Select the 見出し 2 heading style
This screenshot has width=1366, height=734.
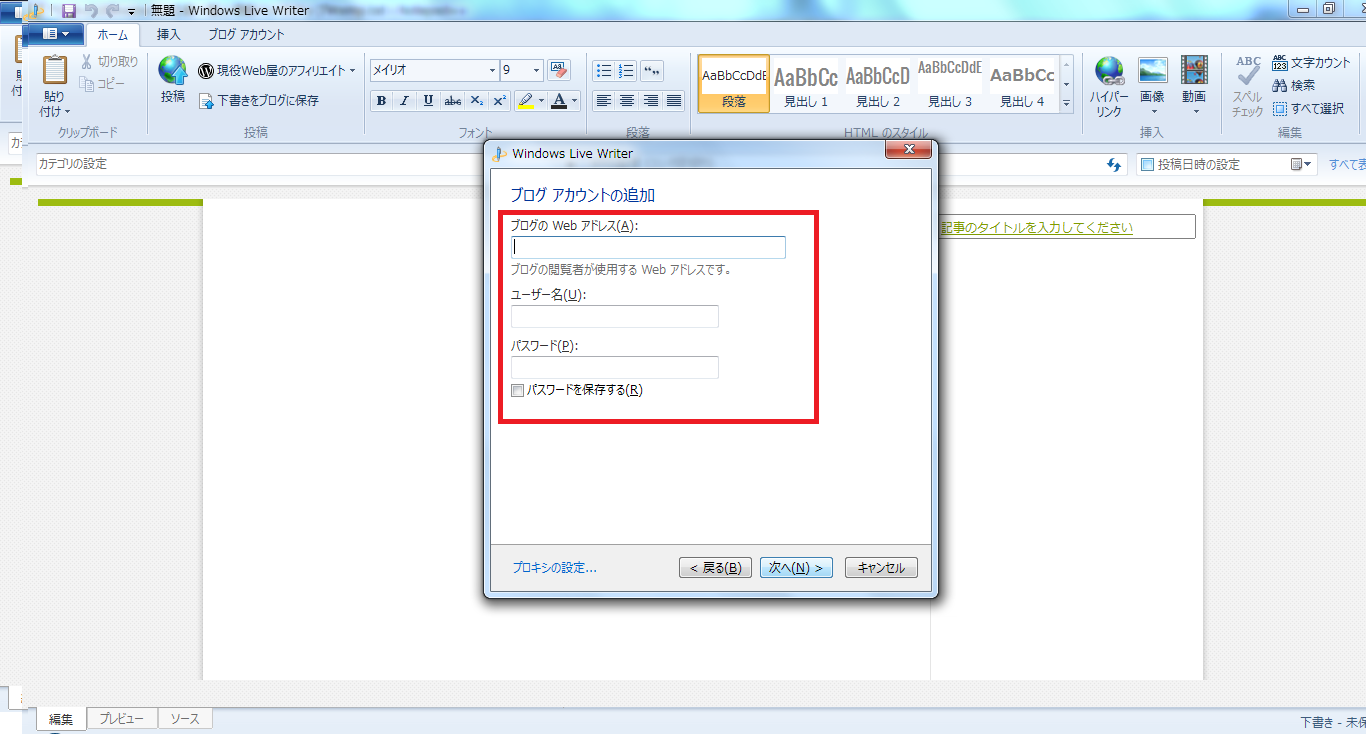[878, 84]
